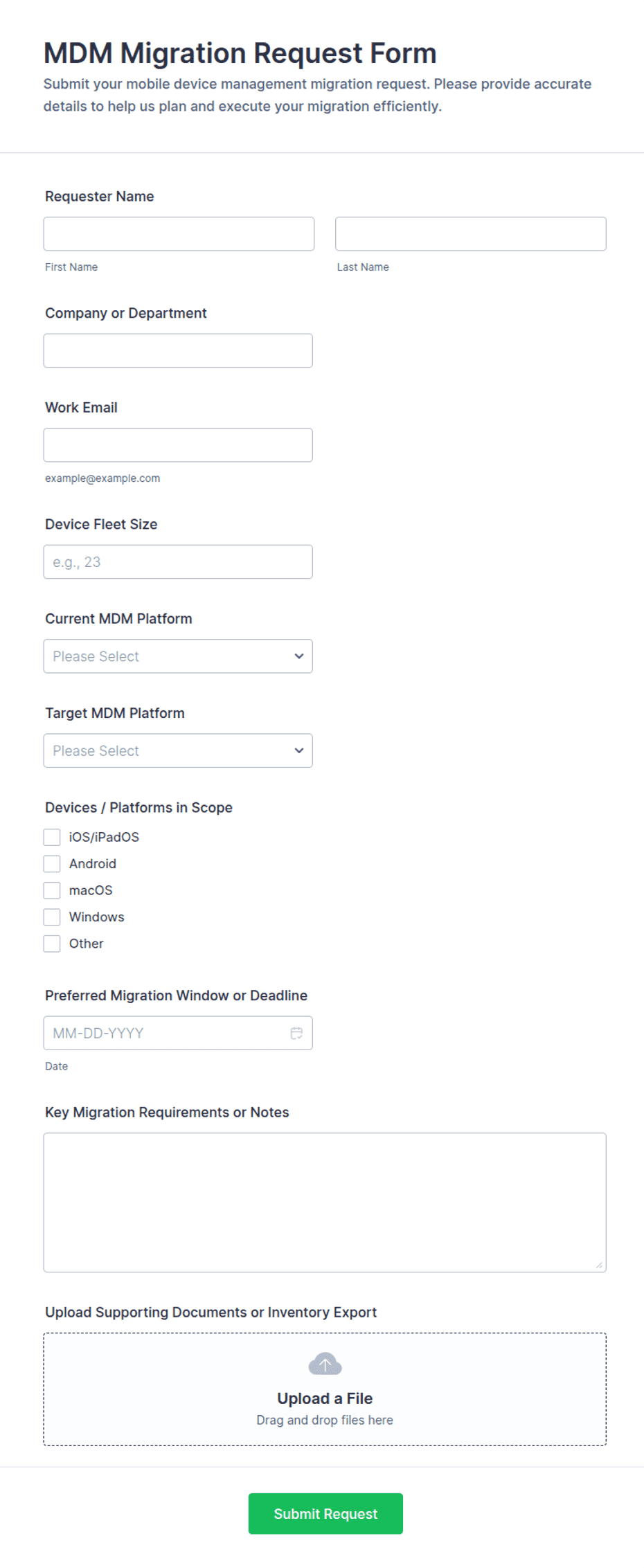Toggle the Other platform checkbox
Viewport: 644px width, 1568px height.
(x=52, y=944)
